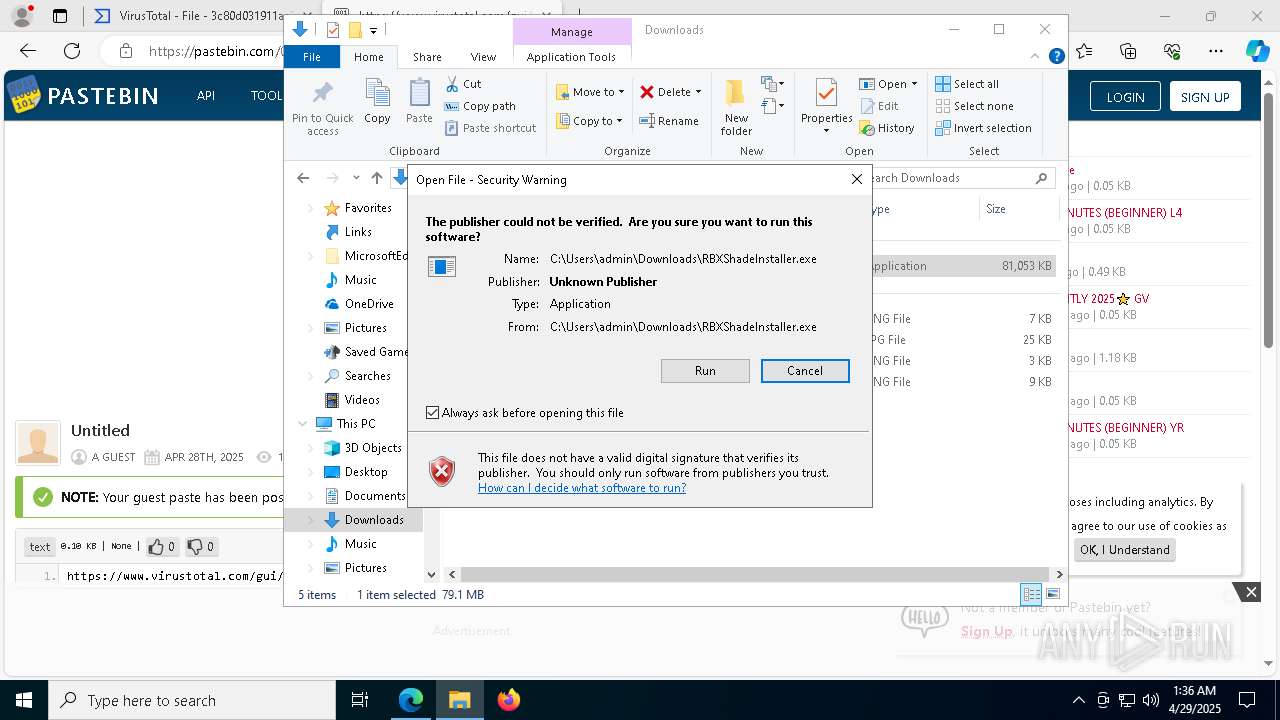Click OK, I Understand cookie button
Screen dimensions: 1280x720
click(x=1124, y=550)
